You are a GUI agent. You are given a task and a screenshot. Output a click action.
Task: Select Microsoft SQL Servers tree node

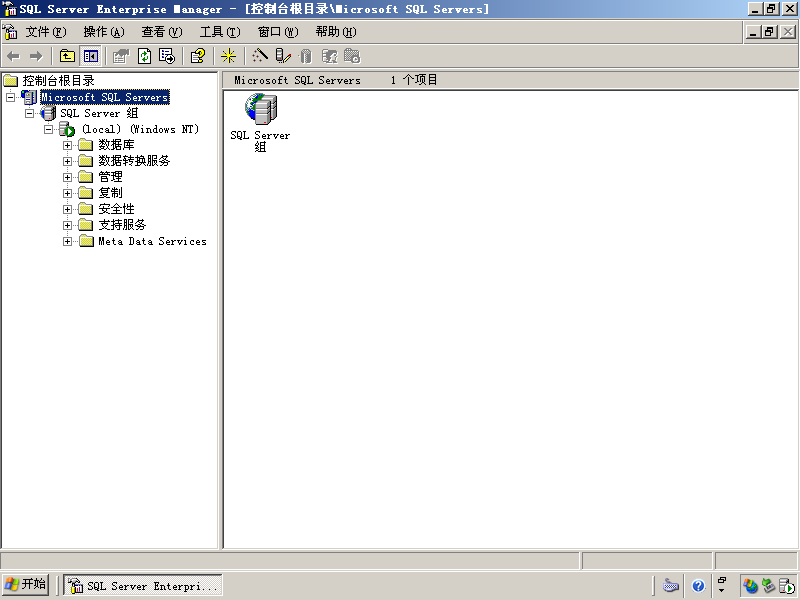tap(105, 97)
